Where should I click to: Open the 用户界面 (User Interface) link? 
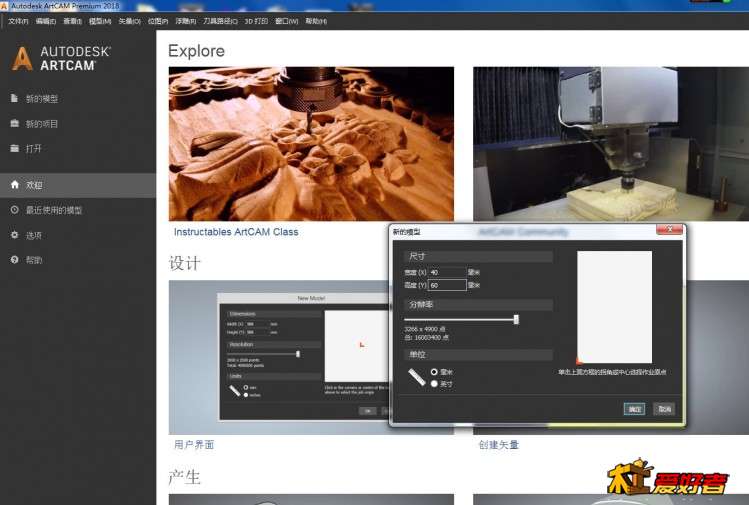(194, 444)
